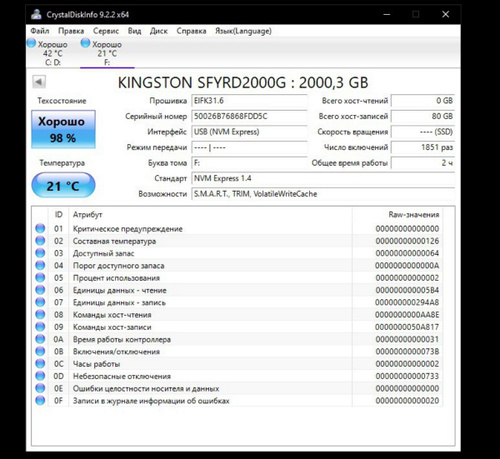The width and height of the screenshot is (500, 459).
Task: Click status orb for attribute 0B power cycles
Action: (x=40, y=351)
